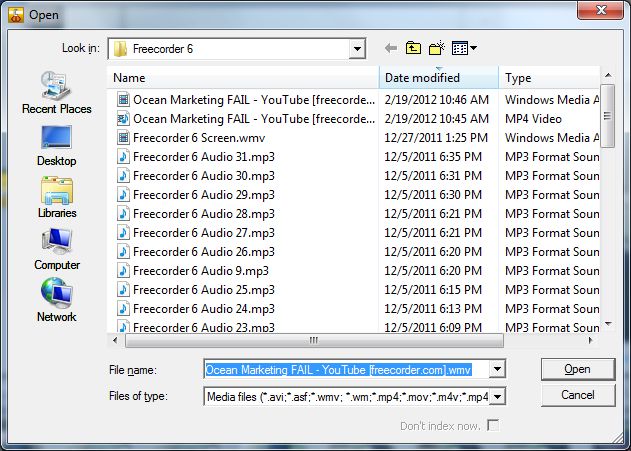Click the date 2/19/2012 10:45 AM

tap(437, 119)
